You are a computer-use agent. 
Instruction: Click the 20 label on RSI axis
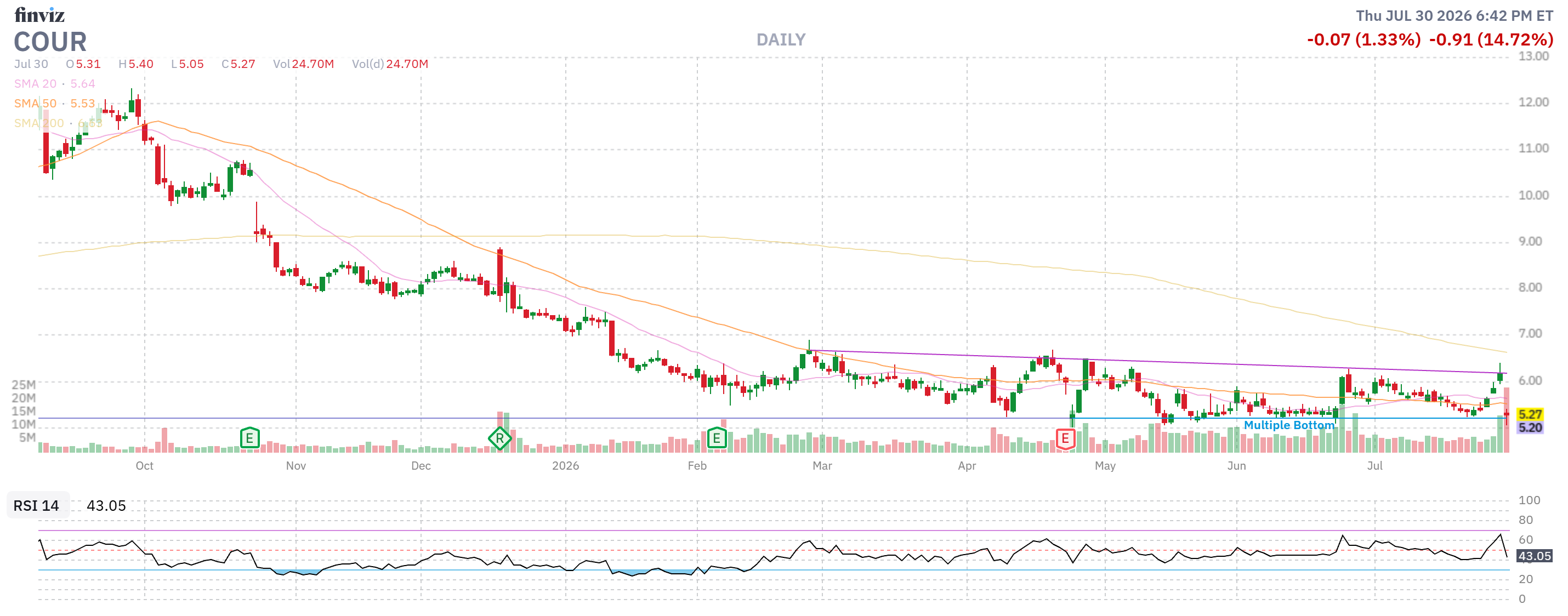coord(1525,579)
